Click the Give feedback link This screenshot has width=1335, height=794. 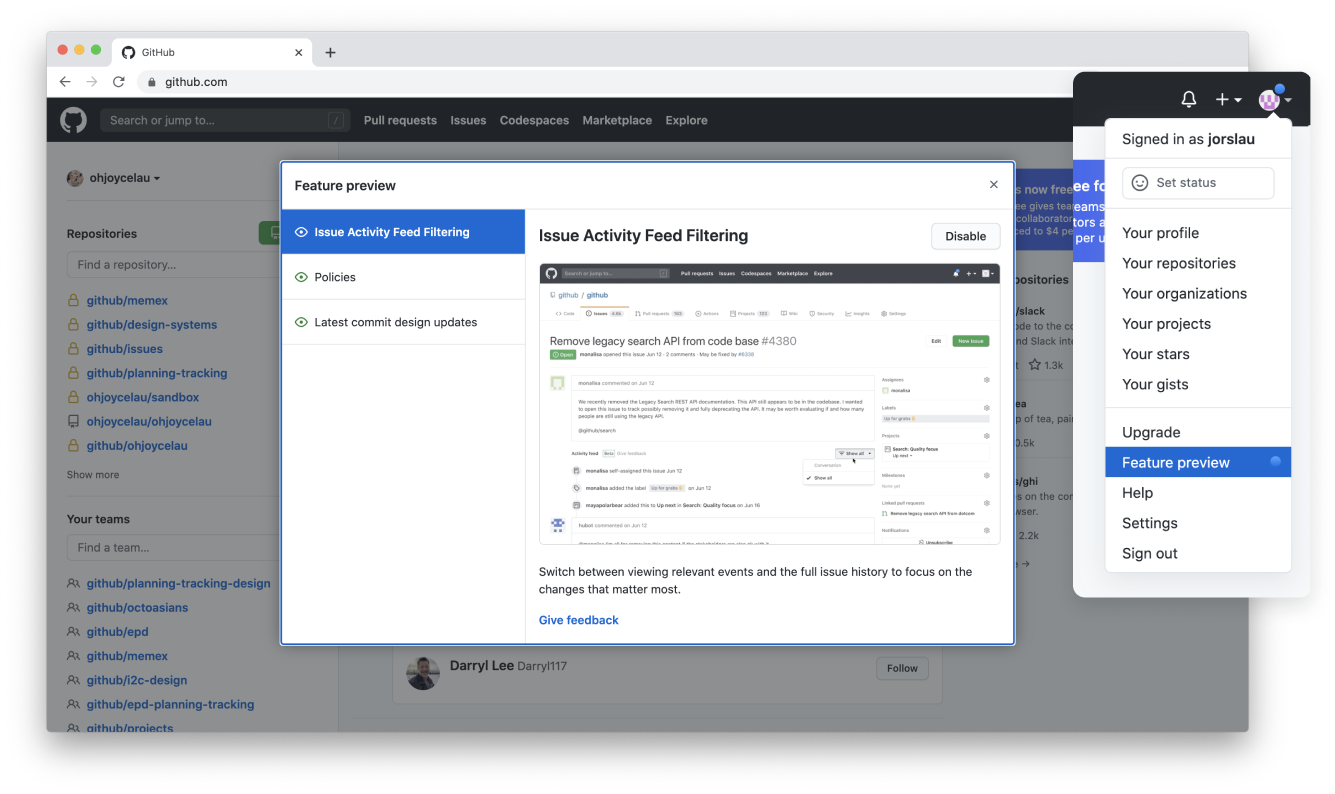pyautogui.click(x=578, y=620)
